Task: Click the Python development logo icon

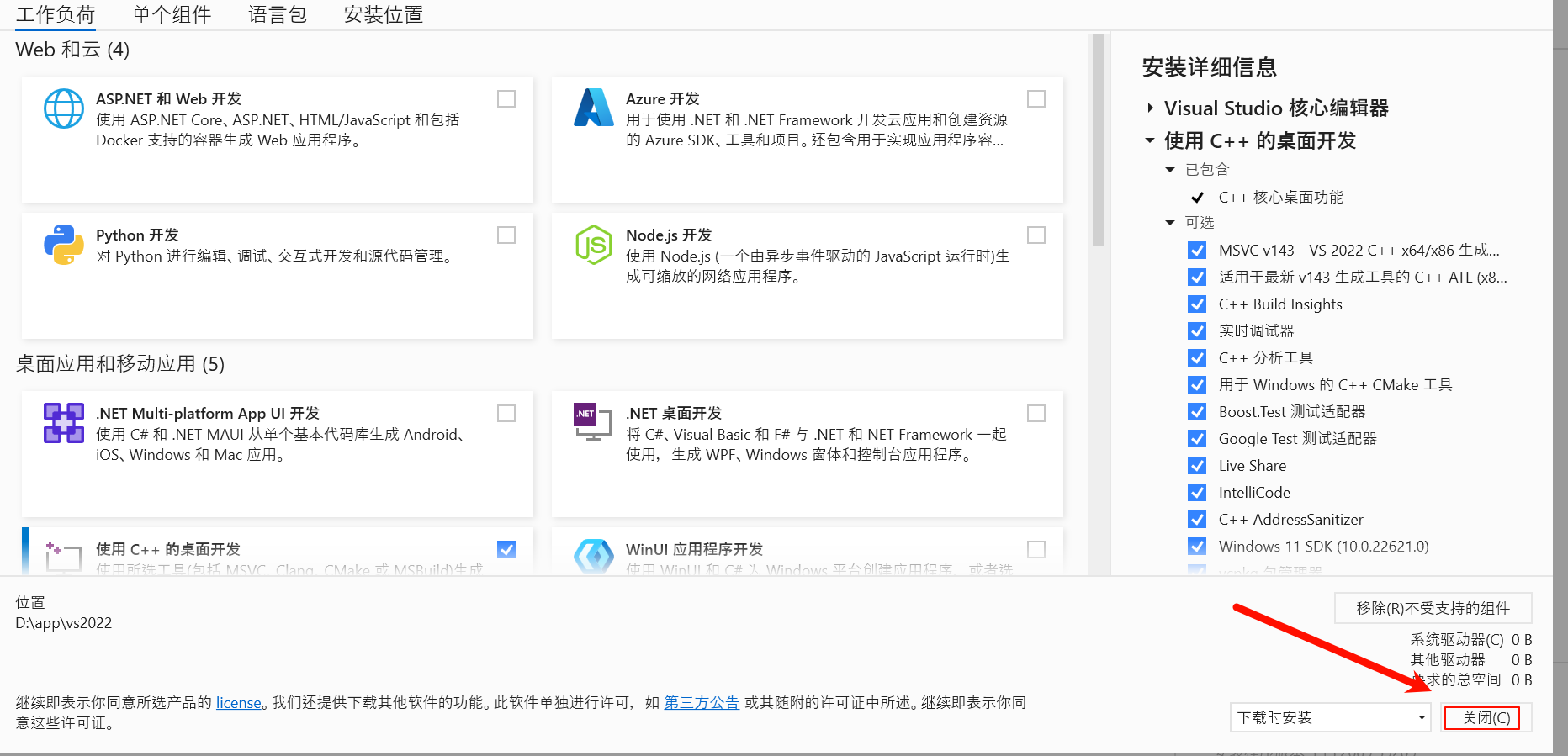Action: point(64,245)
